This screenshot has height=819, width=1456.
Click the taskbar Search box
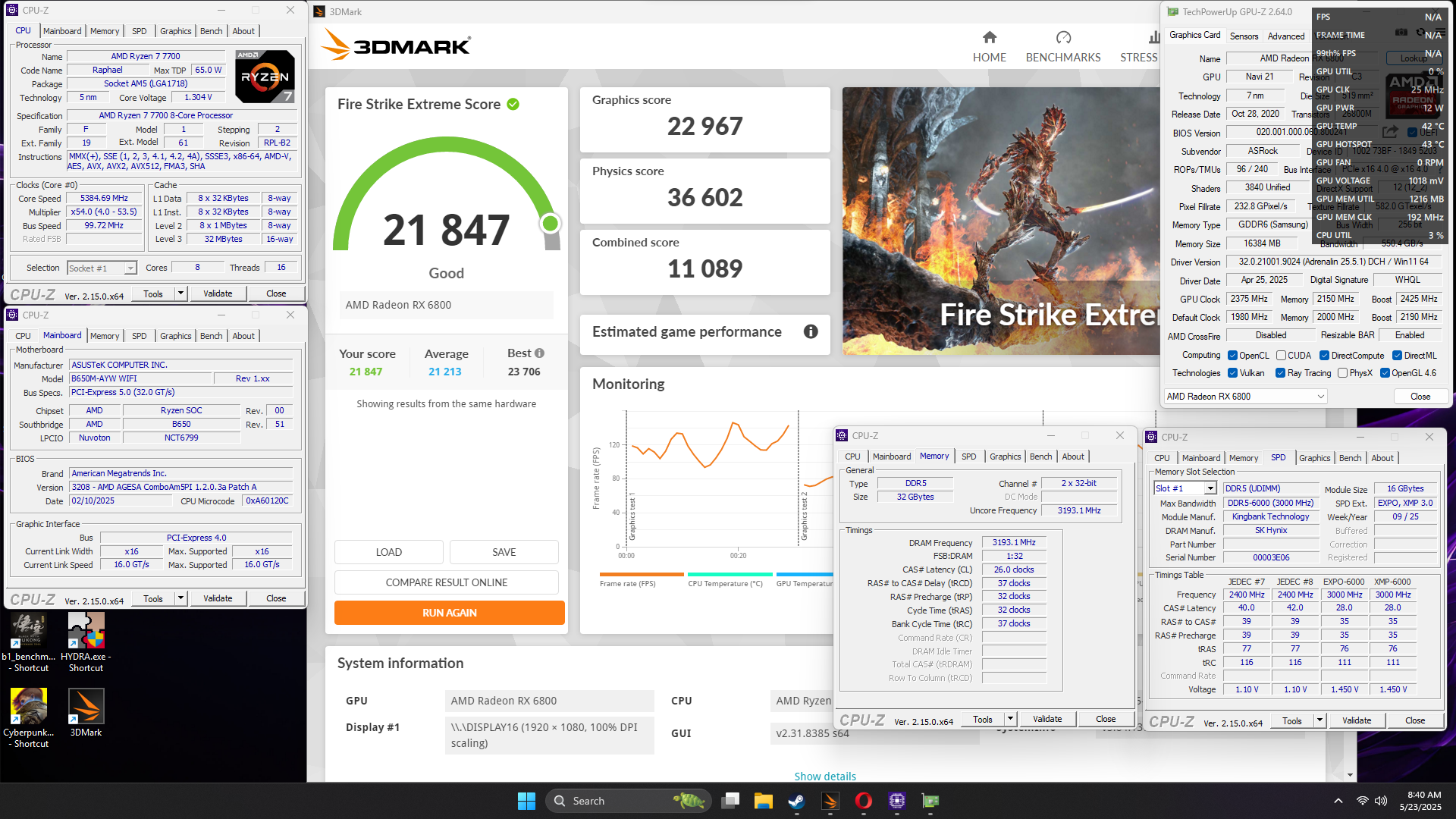628,801
